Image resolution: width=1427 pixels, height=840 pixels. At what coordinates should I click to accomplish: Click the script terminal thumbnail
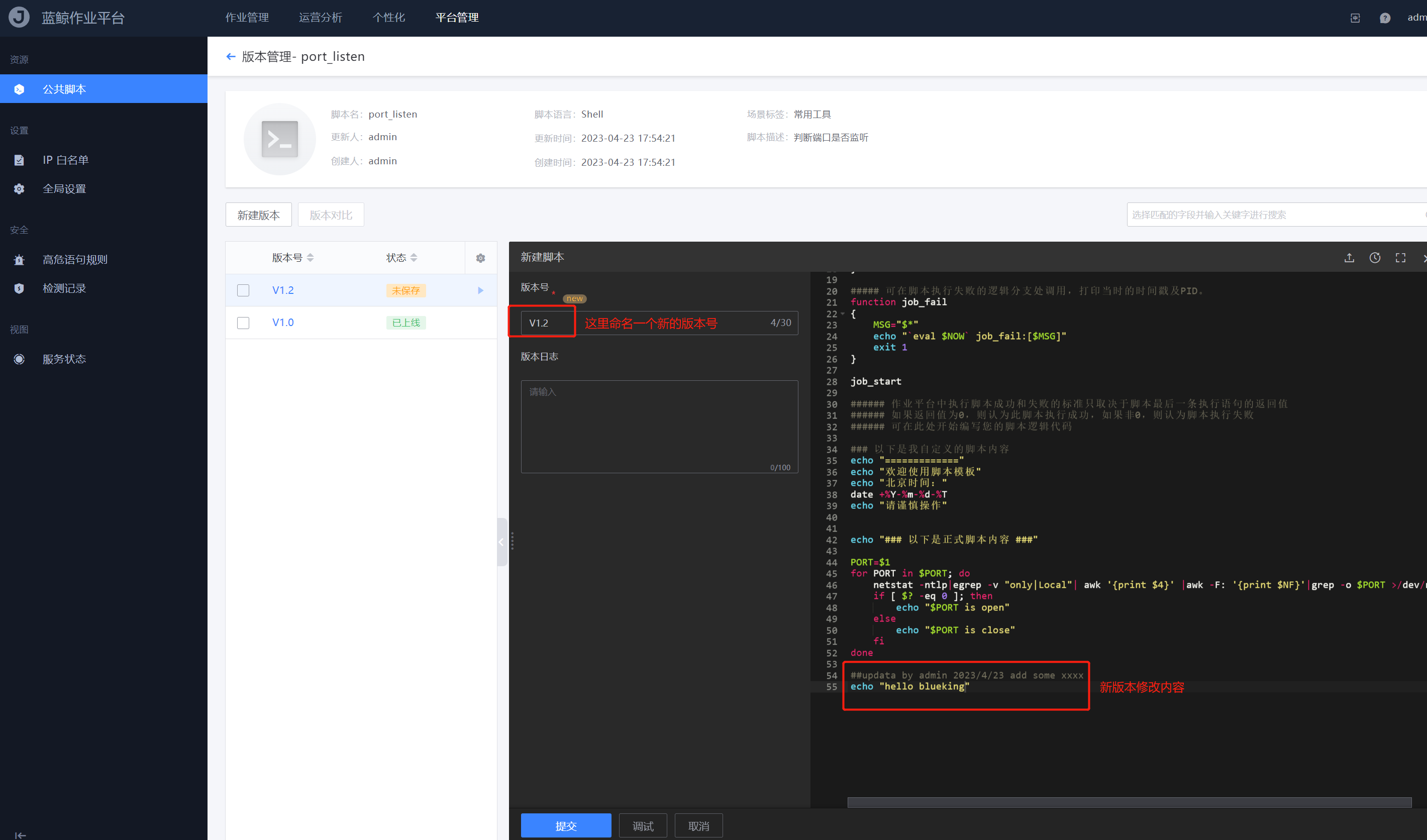[280, 139]
